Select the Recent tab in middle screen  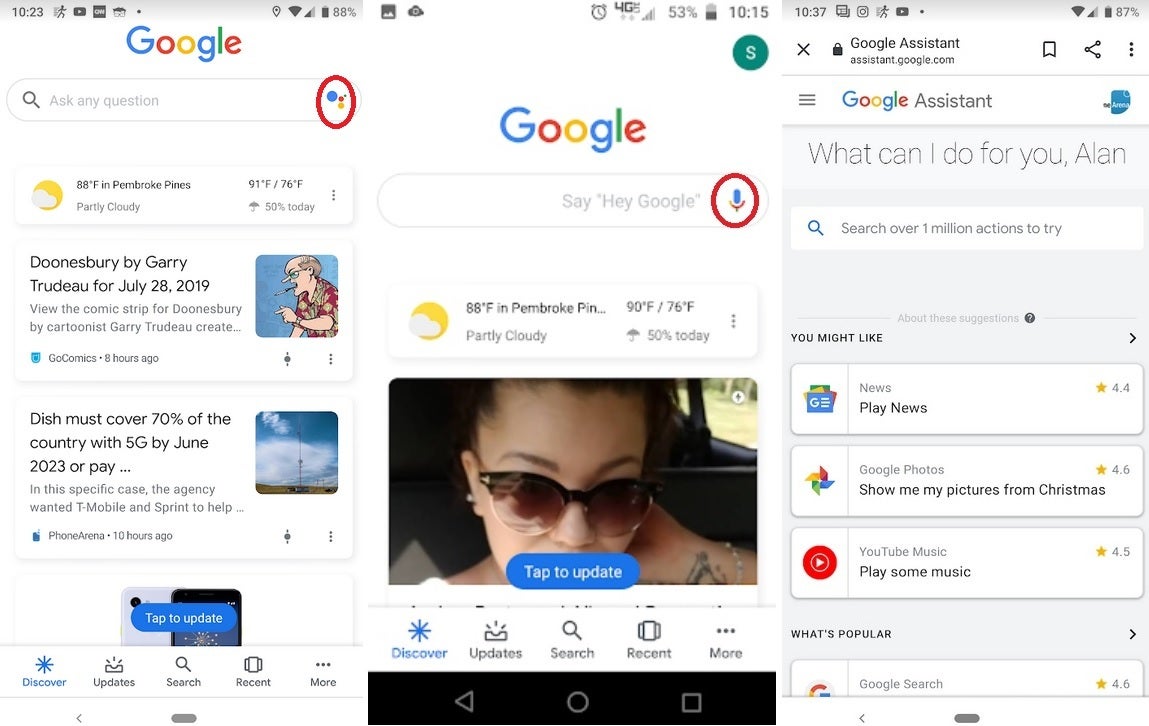tap(649, 640)
